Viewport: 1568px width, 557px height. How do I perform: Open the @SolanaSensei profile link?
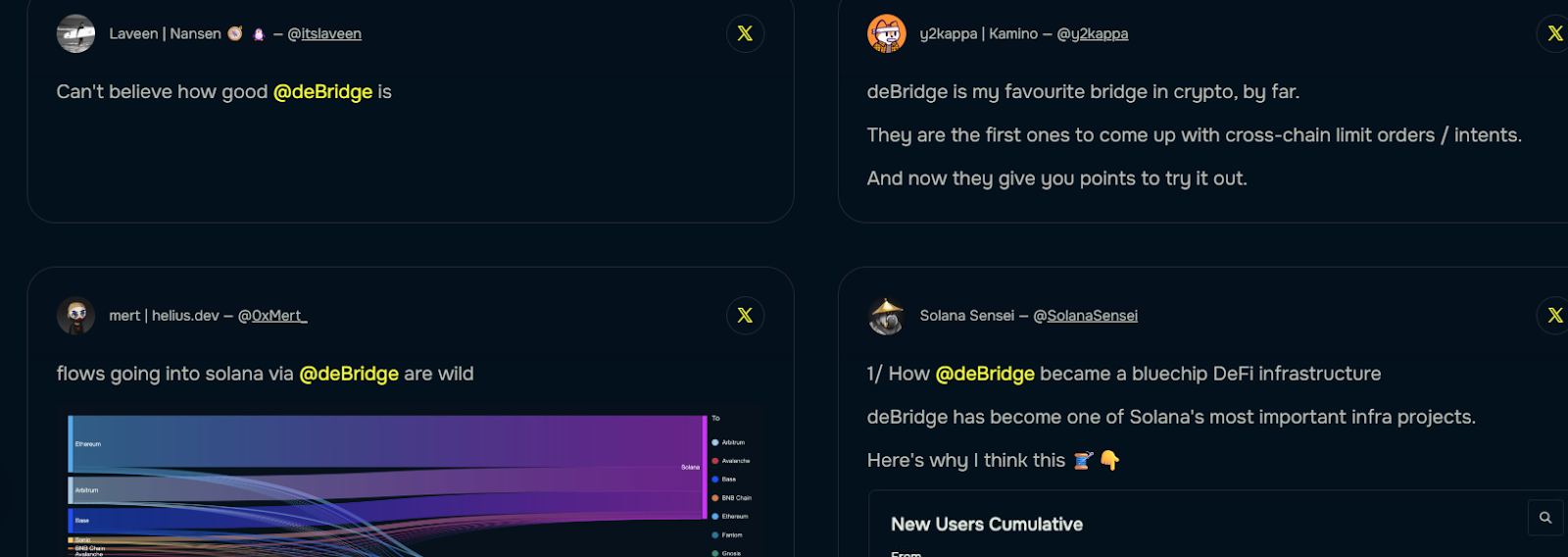click(x=1092, y=316)
